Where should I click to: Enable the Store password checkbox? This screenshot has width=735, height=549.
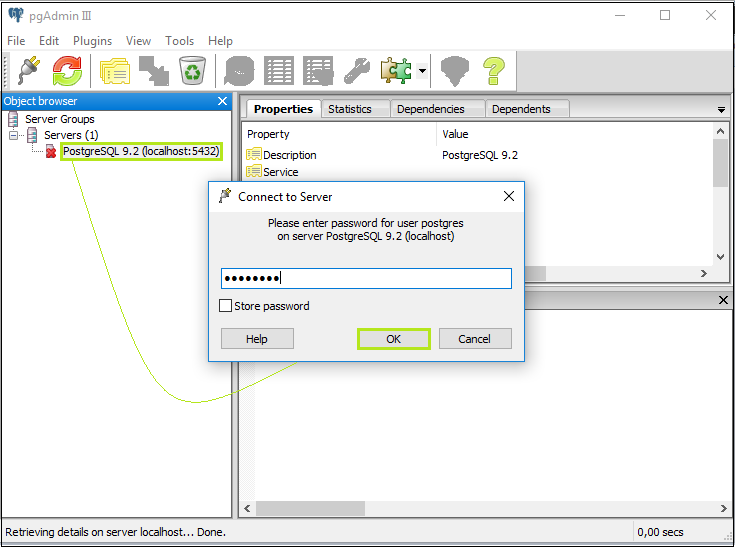(225, 306)
